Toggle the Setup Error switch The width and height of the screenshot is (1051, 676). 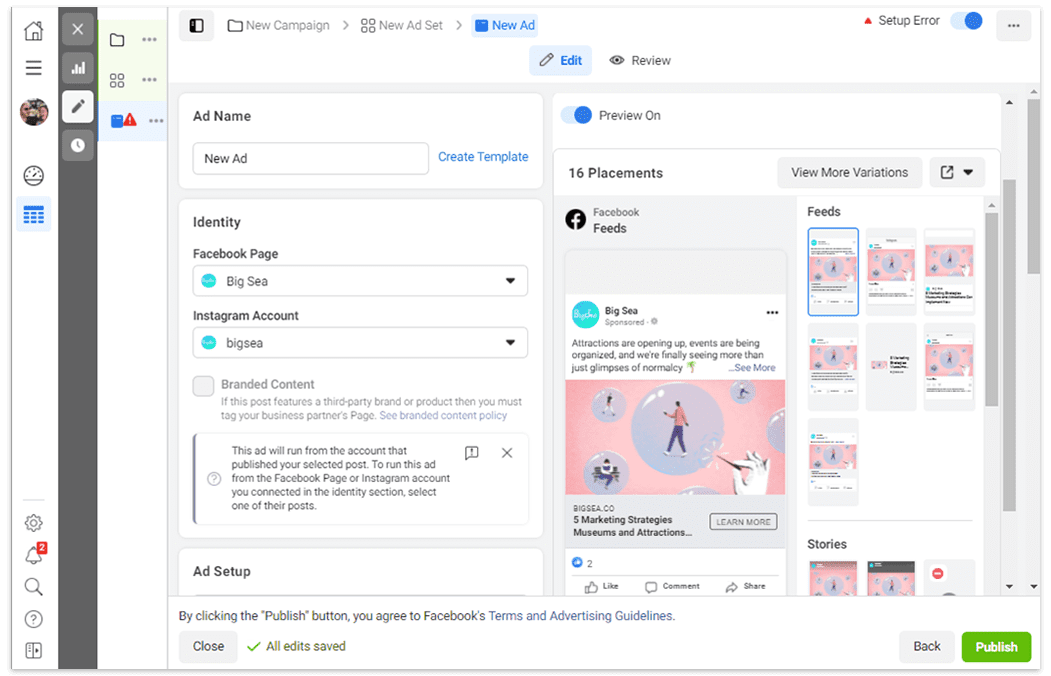click(965, 20)
